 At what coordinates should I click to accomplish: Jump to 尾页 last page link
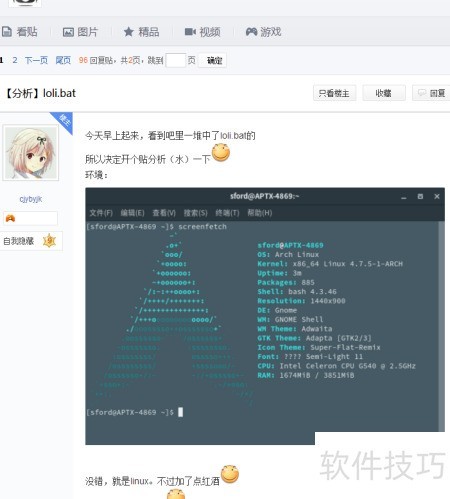click(x=63, y=60)
